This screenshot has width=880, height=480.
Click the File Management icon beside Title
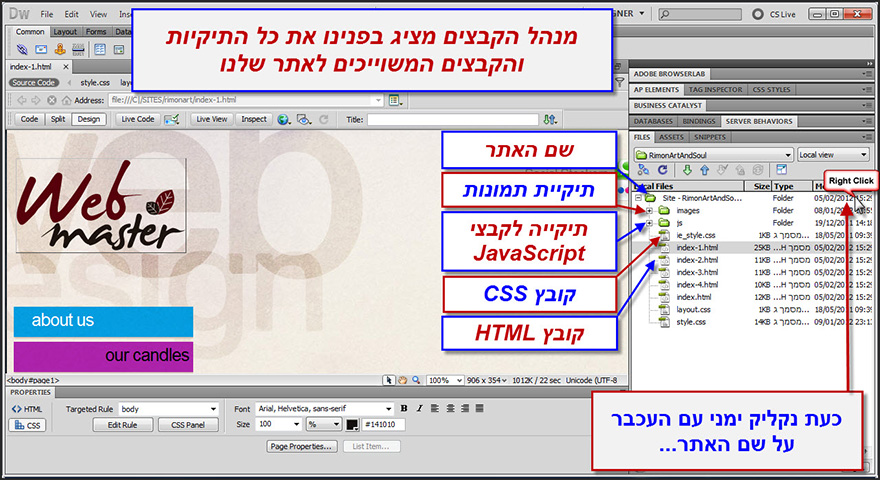tap(550, 119)
